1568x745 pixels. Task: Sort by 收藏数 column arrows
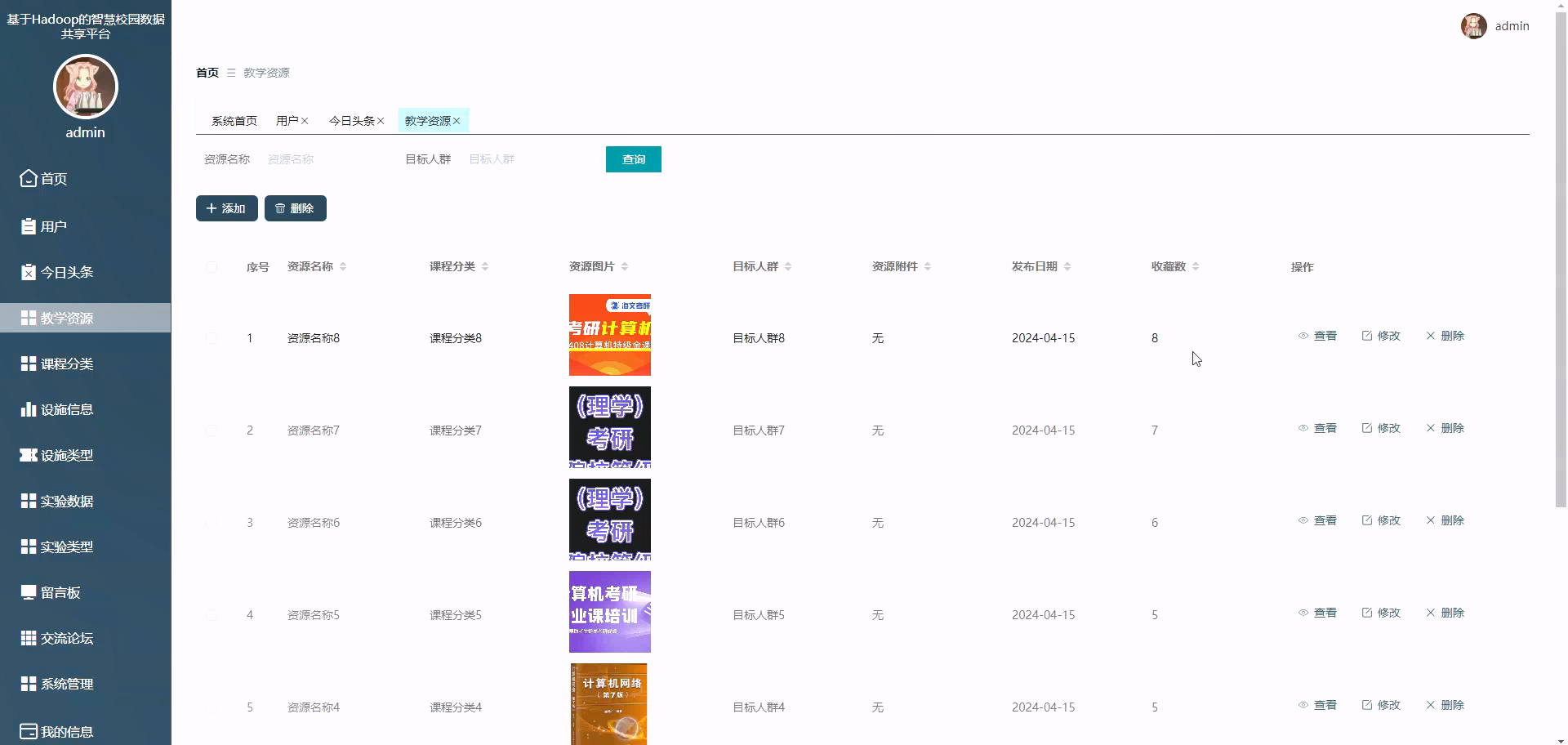[1196, 267]
